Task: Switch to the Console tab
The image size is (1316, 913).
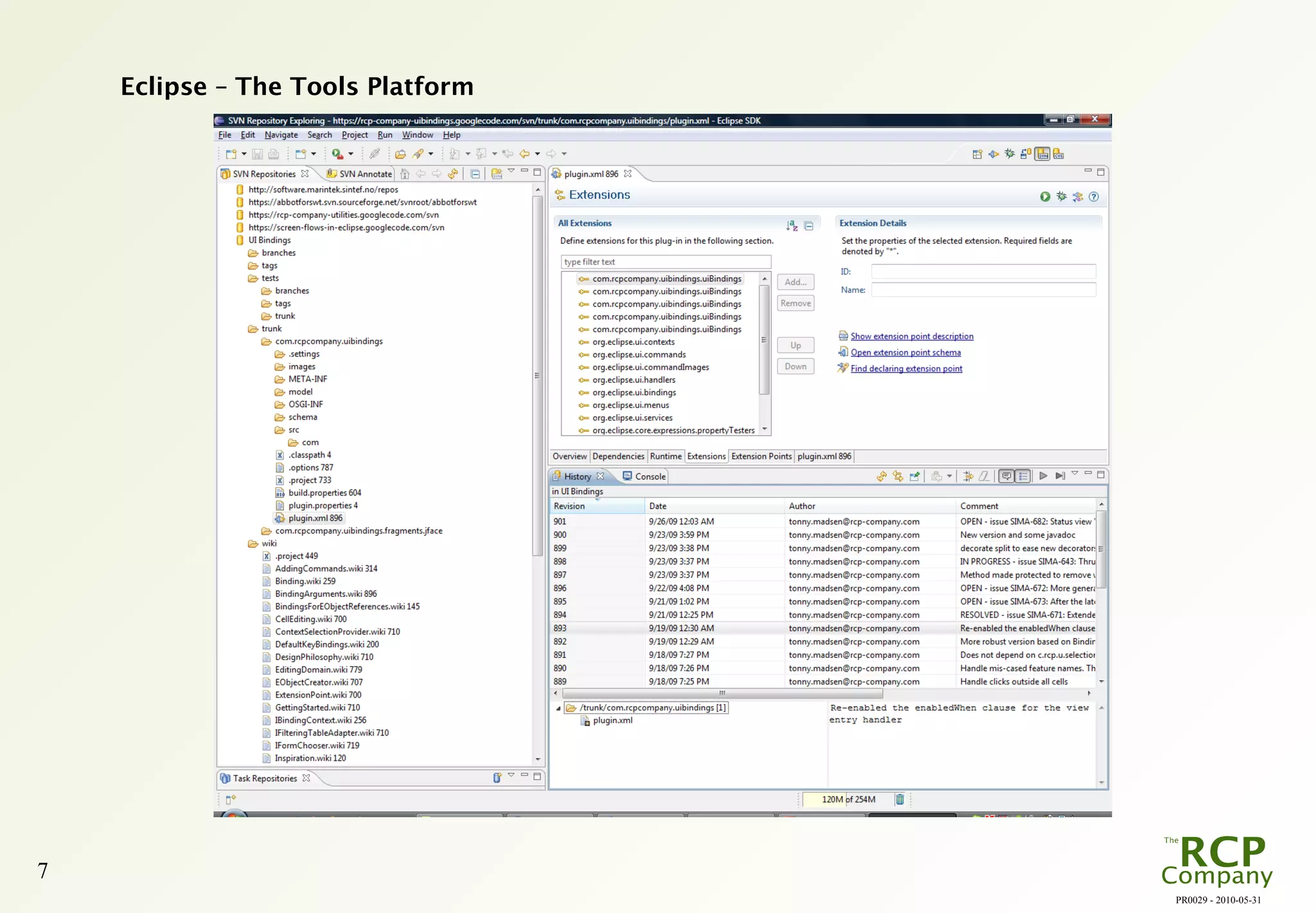Action: (644, 476)
